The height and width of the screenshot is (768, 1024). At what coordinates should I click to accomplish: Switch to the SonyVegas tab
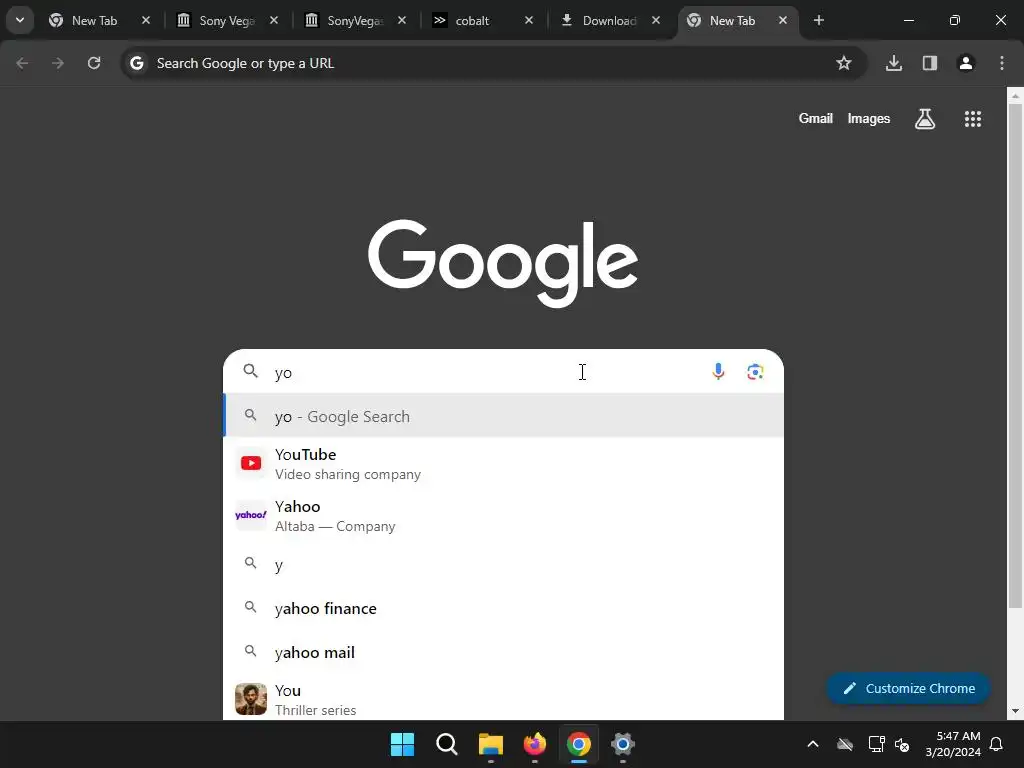pyautogui.click(x=356, y=20)
